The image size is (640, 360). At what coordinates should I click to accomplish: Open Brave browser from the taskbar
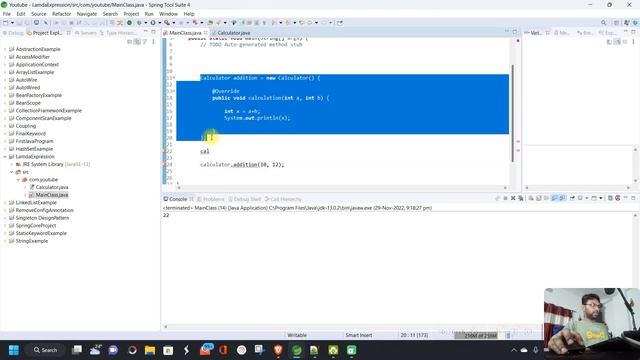click(278, 350)
